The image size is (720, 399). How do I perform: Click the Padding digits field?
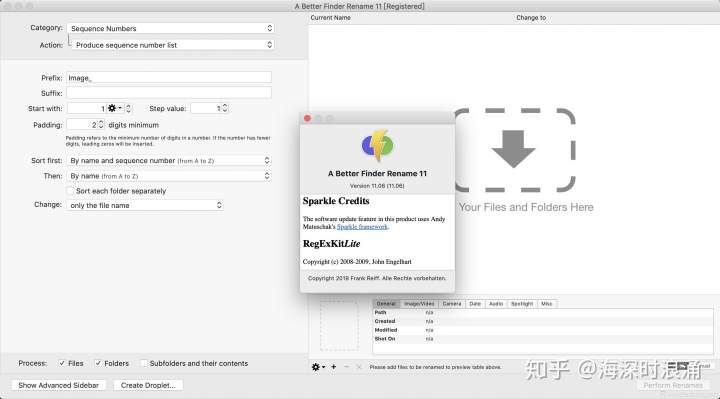pos(82,124)
